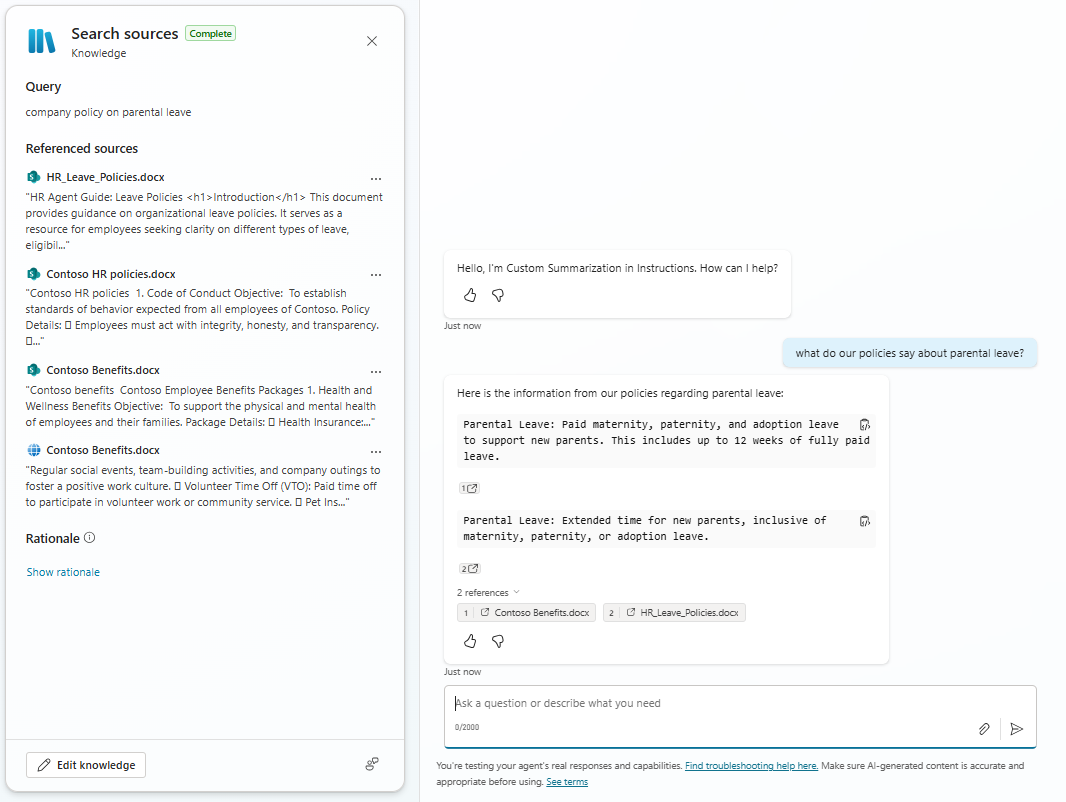Open more options for web Contoso Benefits.docx
Viewport: 1066px width, 802px height.
coord(376,452)
